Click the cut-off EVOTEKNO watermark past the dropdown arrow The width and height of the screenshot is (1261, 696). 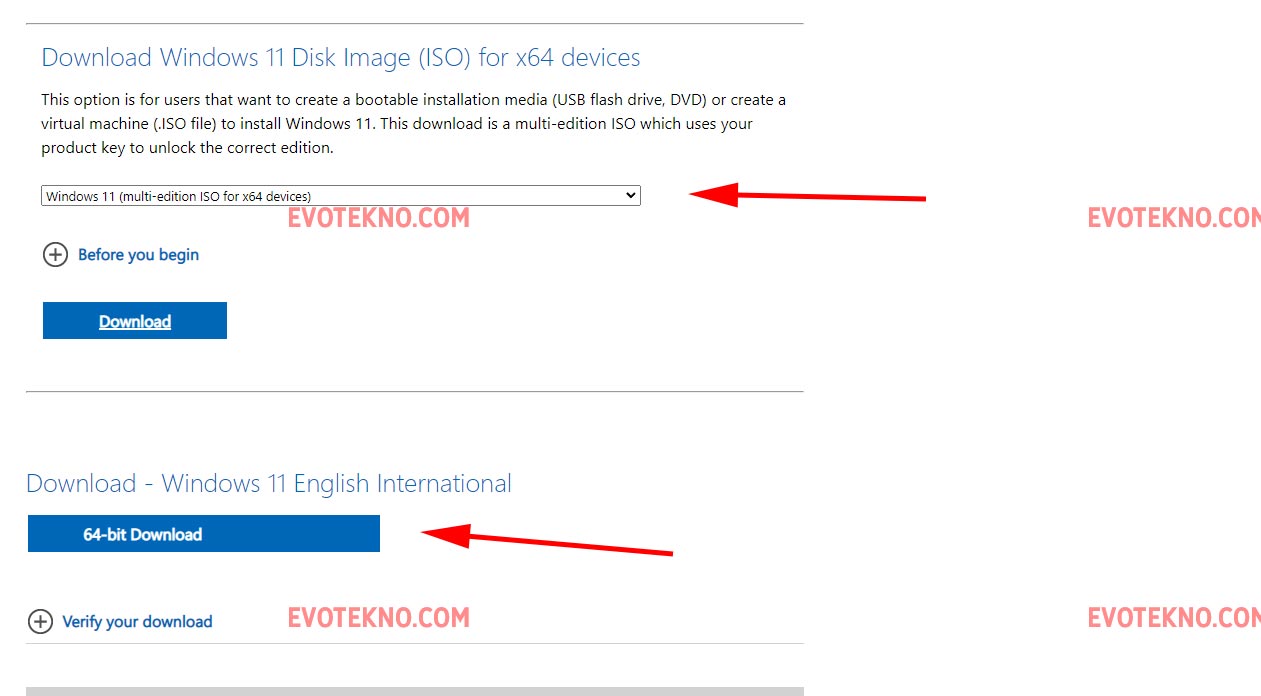point(1174,218)
